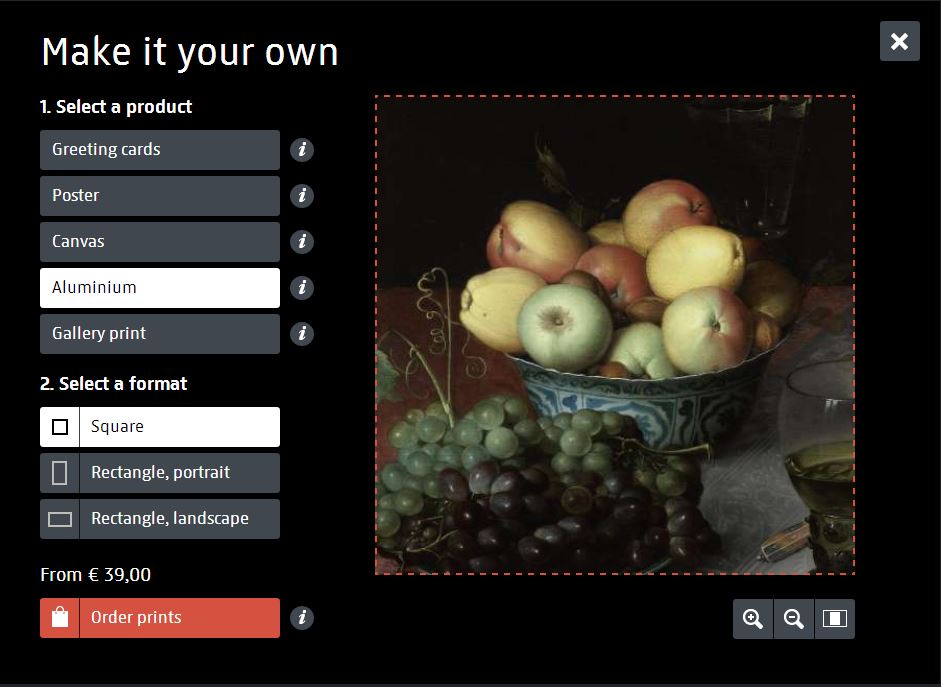The image size is (941, 687).
Task: Click the cropped painting preview image
Action: click(x=615, y=335)
